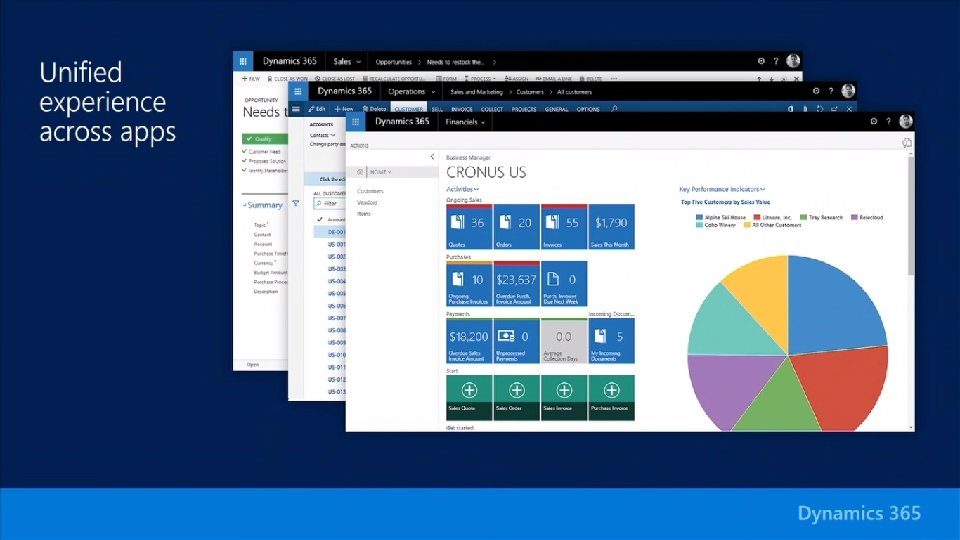960x540 pixels.
Task: Open the COLLECT ribbon tab
Action: tap(492, 109)
